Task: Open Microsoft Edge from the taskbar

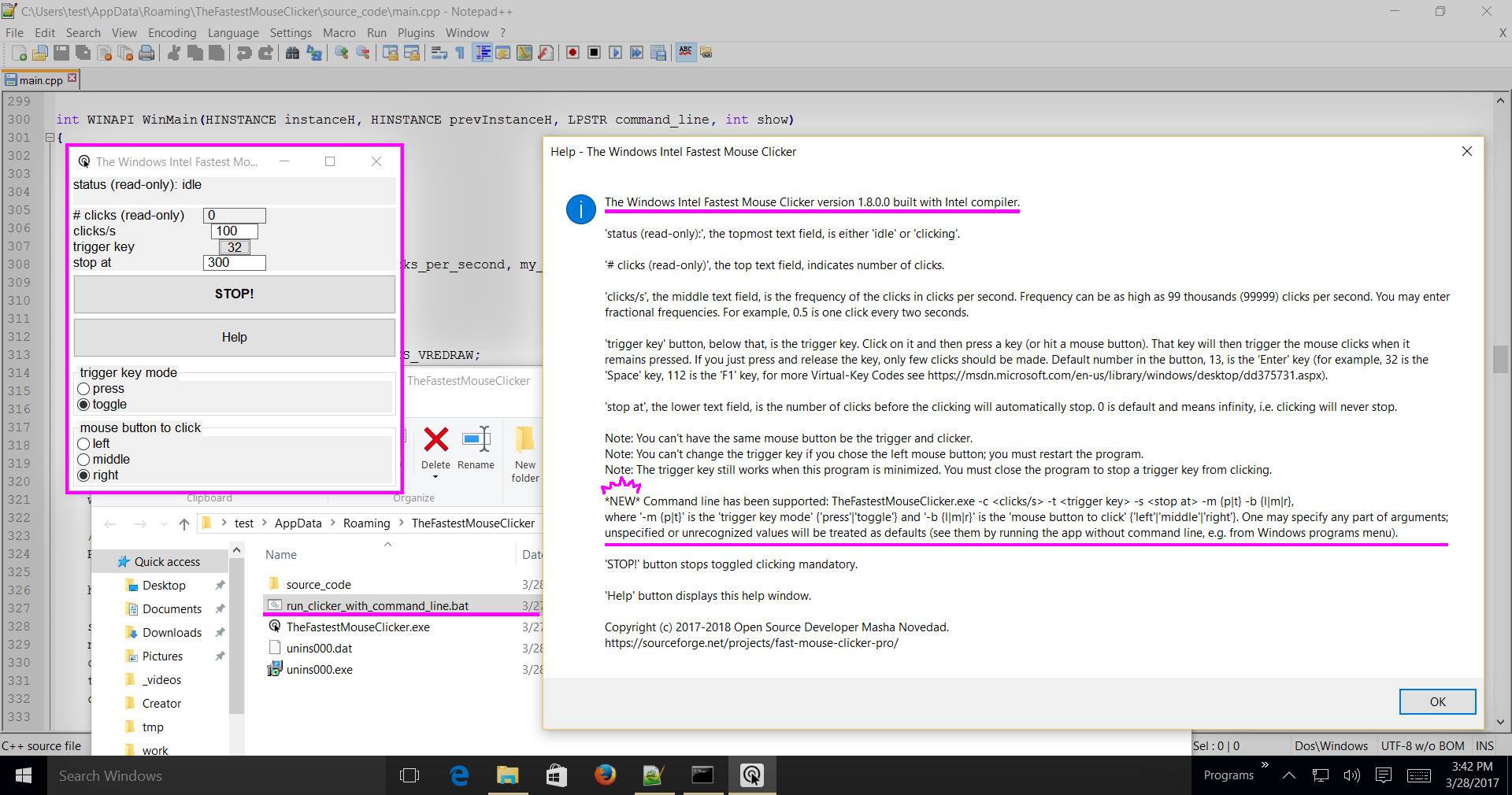Action: tap(458, 775)
